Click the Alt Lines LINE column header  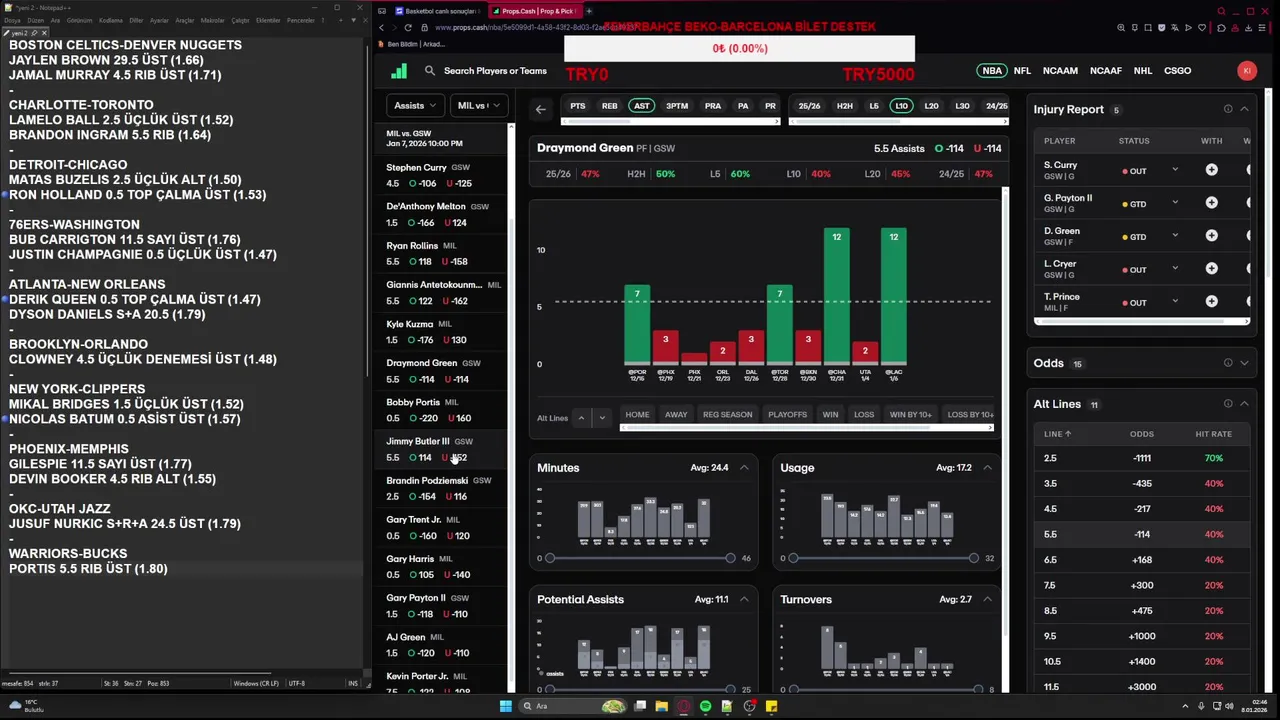tap(1057, 434)
